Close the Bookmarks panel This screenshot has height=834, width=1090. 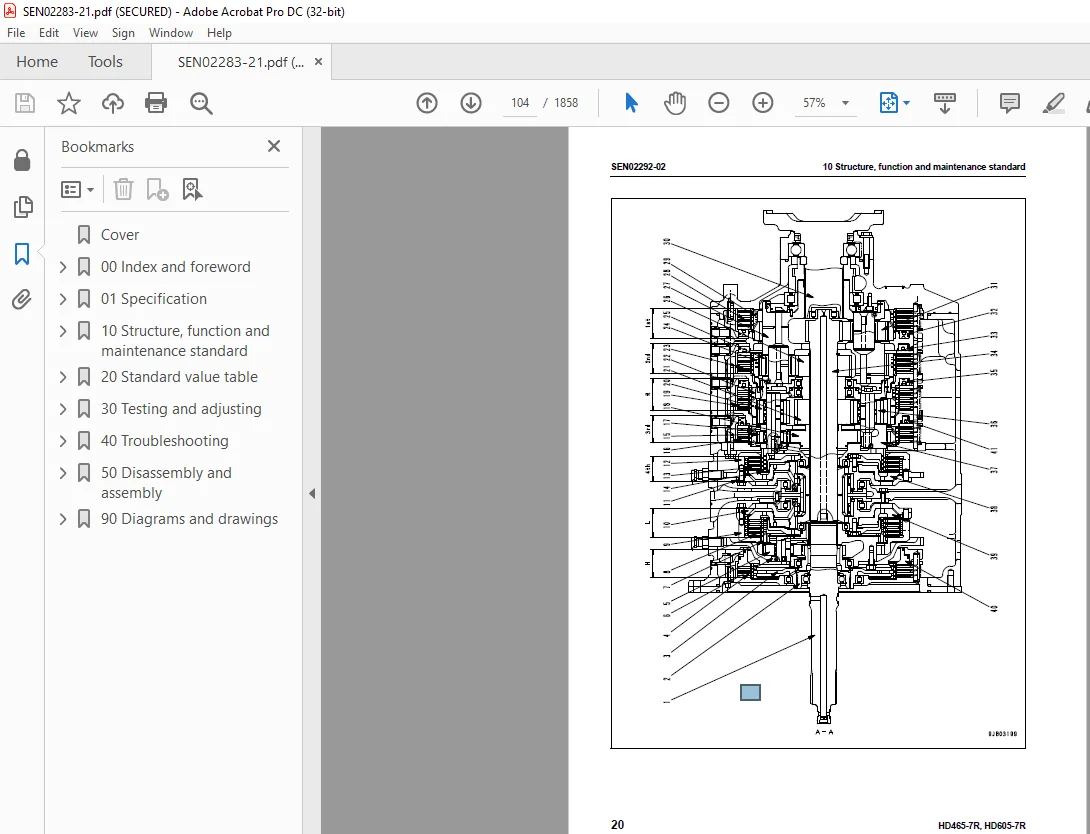[x=274, y=146]
